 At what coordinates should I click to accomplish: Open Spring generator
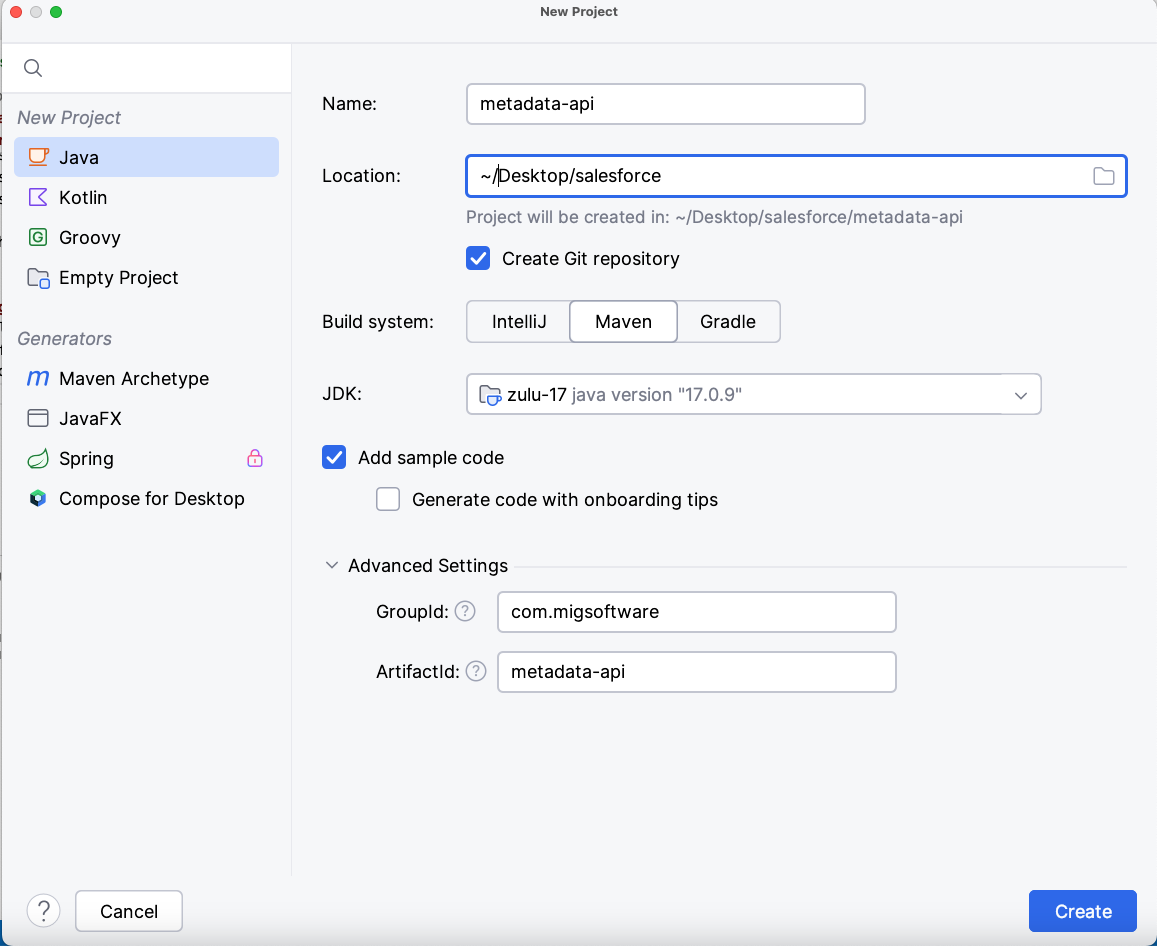click(146, 458)
